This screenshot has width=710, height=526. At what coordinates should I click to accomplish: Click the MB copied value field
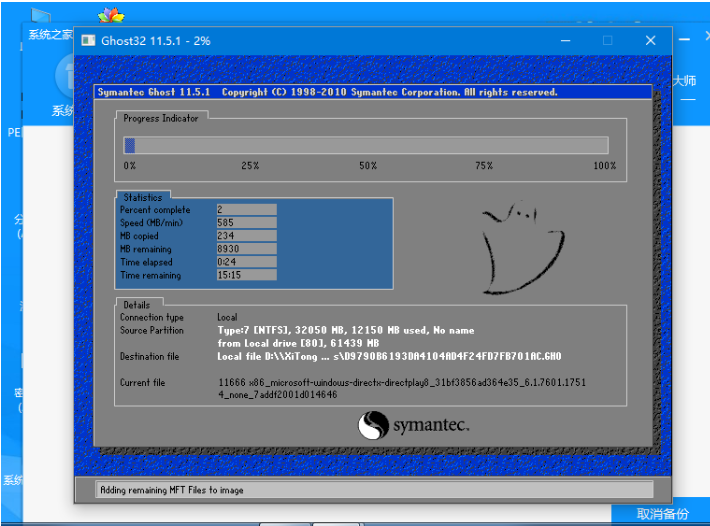click(246, 236)
